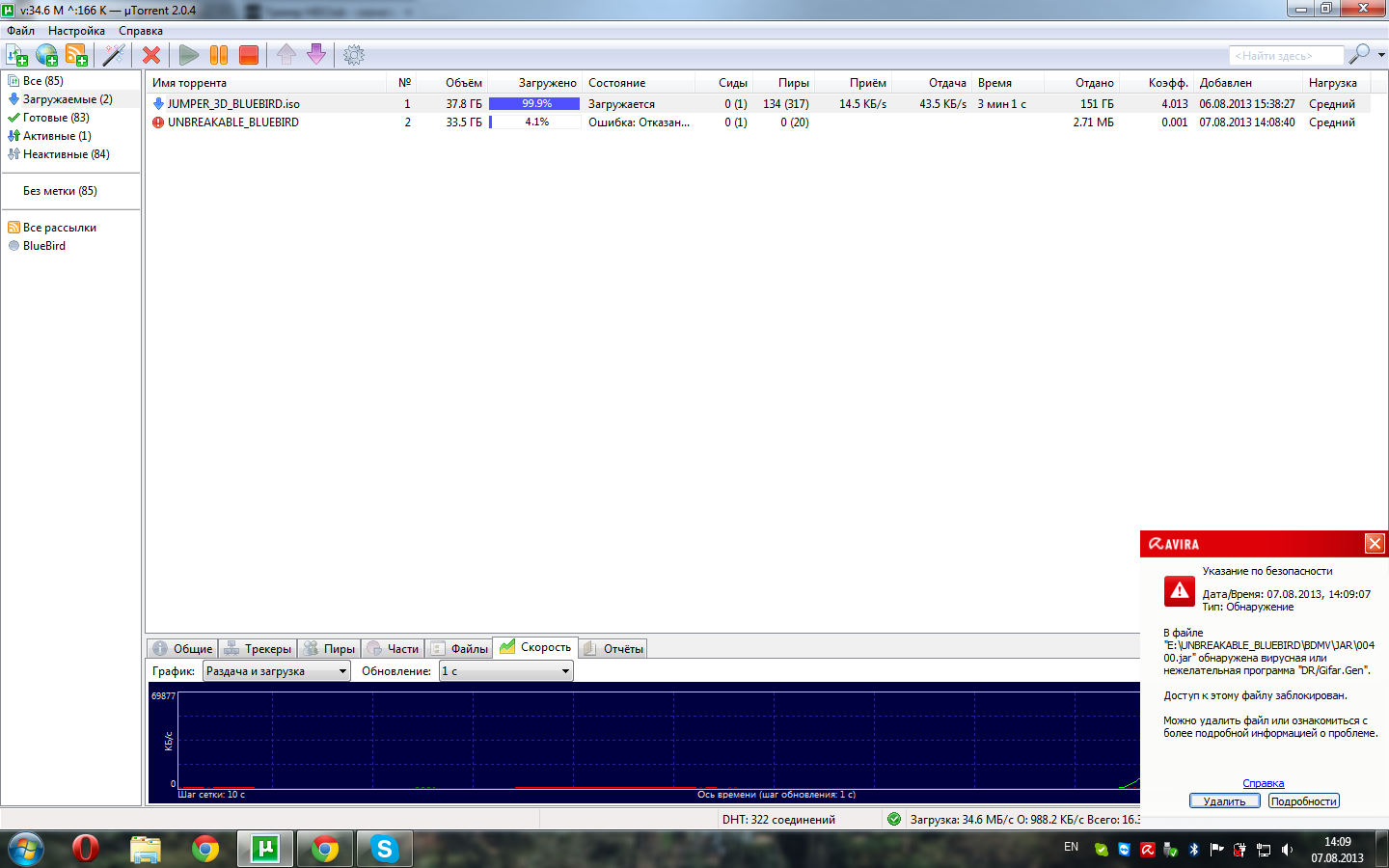1389x868 pixels.
Task: Close the Avira alert popup
Action: point(1375,544)
